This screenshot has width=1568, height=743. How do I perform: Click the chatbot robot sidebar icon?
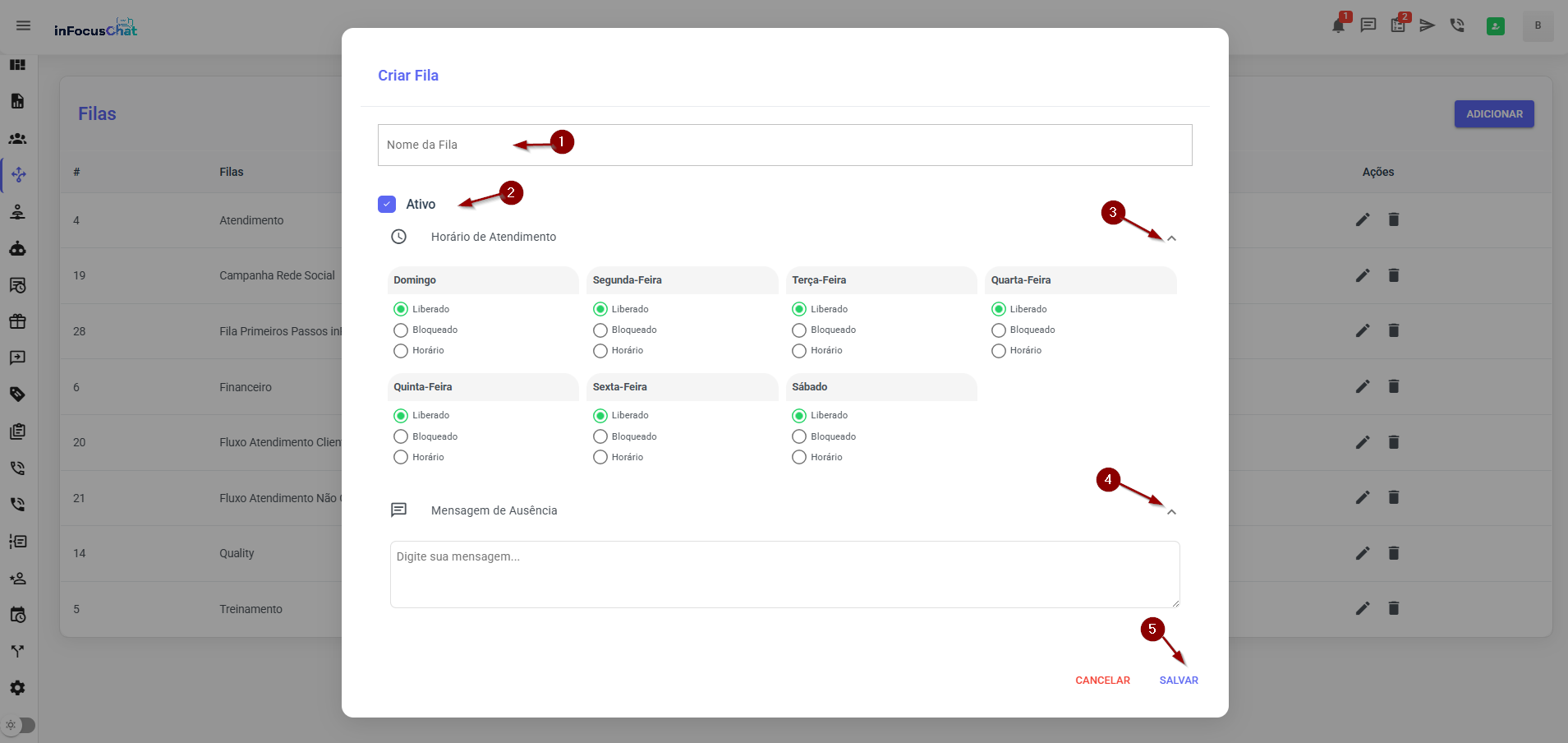pos(18,248)
